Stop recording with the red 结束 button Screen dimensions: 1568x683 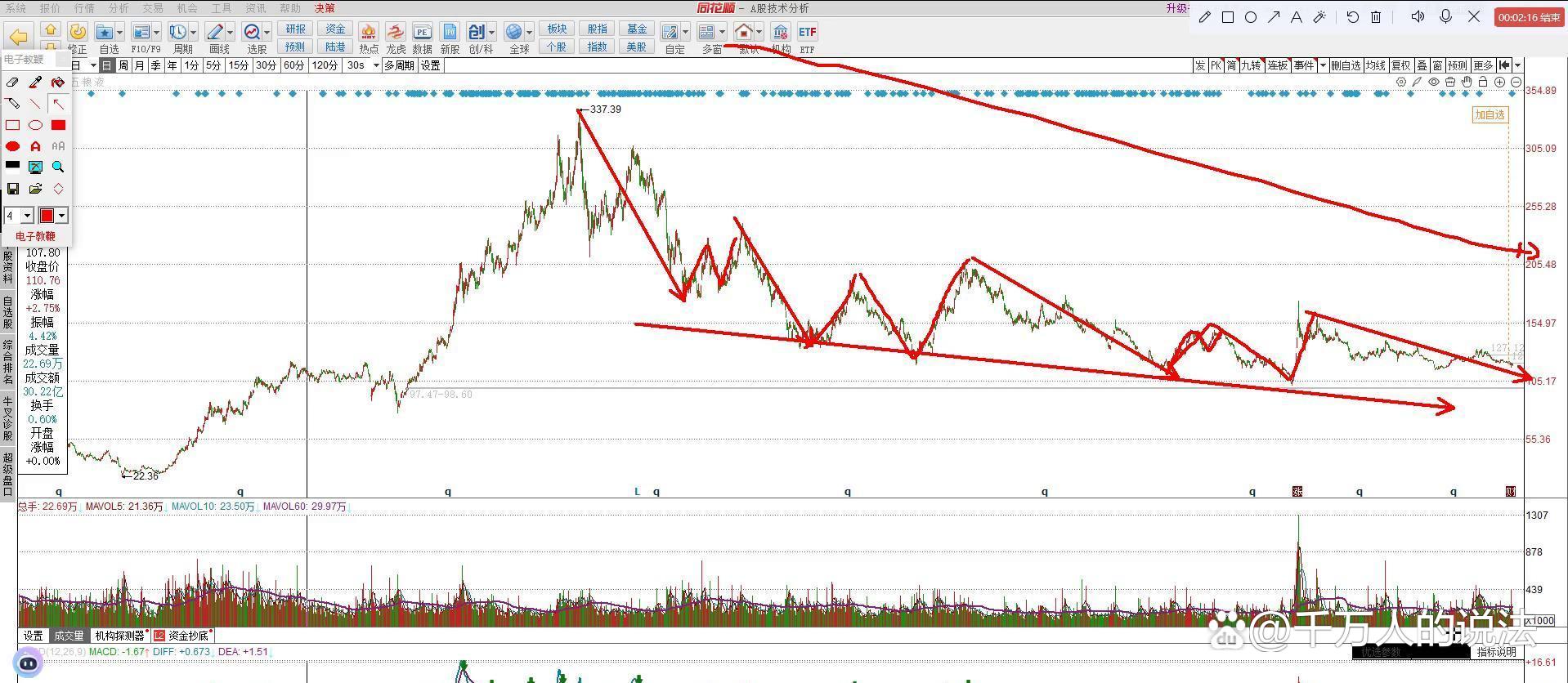(x=1528, y=17)
